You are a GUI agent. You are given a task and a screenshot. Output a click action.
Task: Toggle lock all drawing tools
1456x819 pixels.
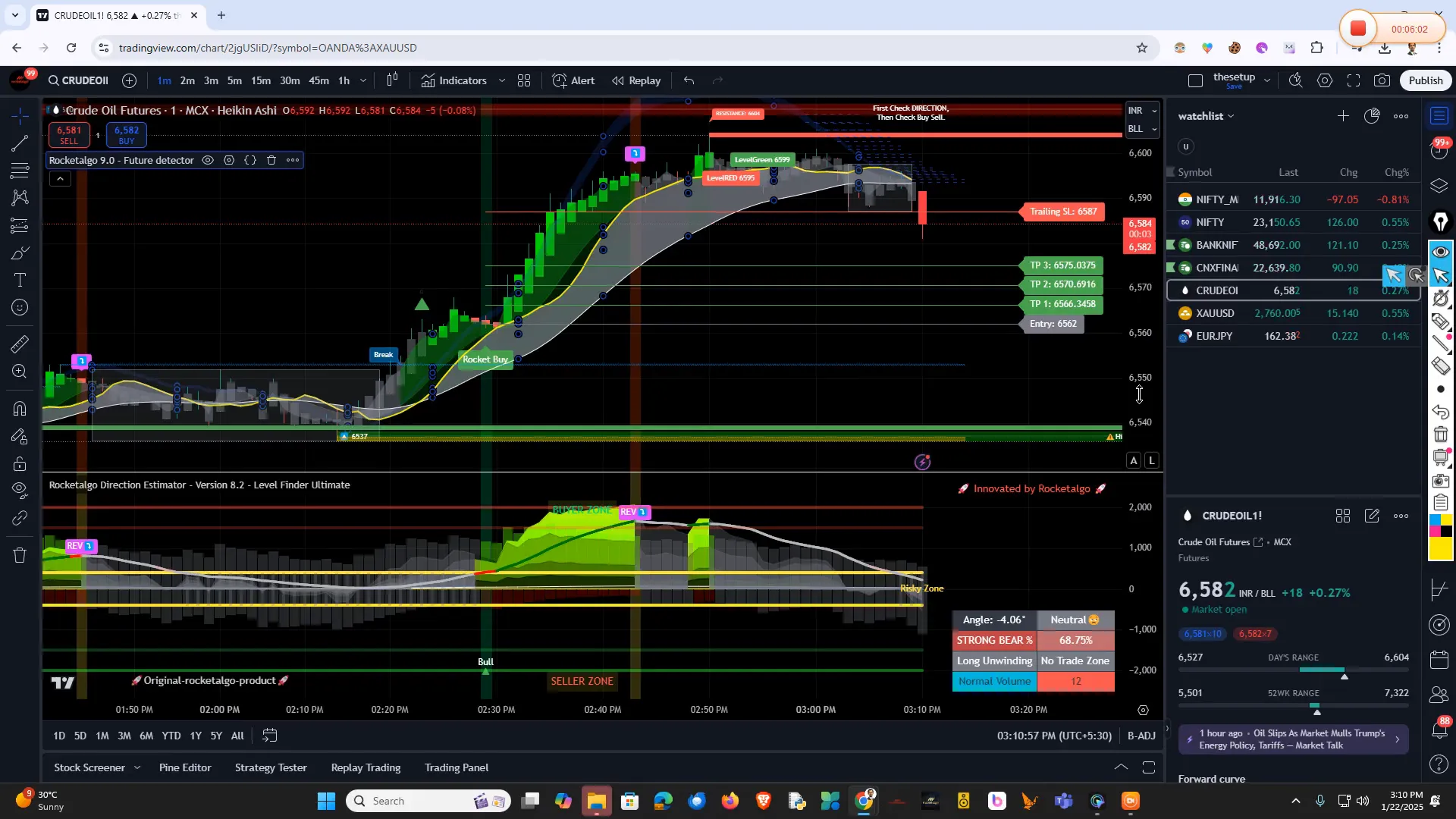[20, 463]
